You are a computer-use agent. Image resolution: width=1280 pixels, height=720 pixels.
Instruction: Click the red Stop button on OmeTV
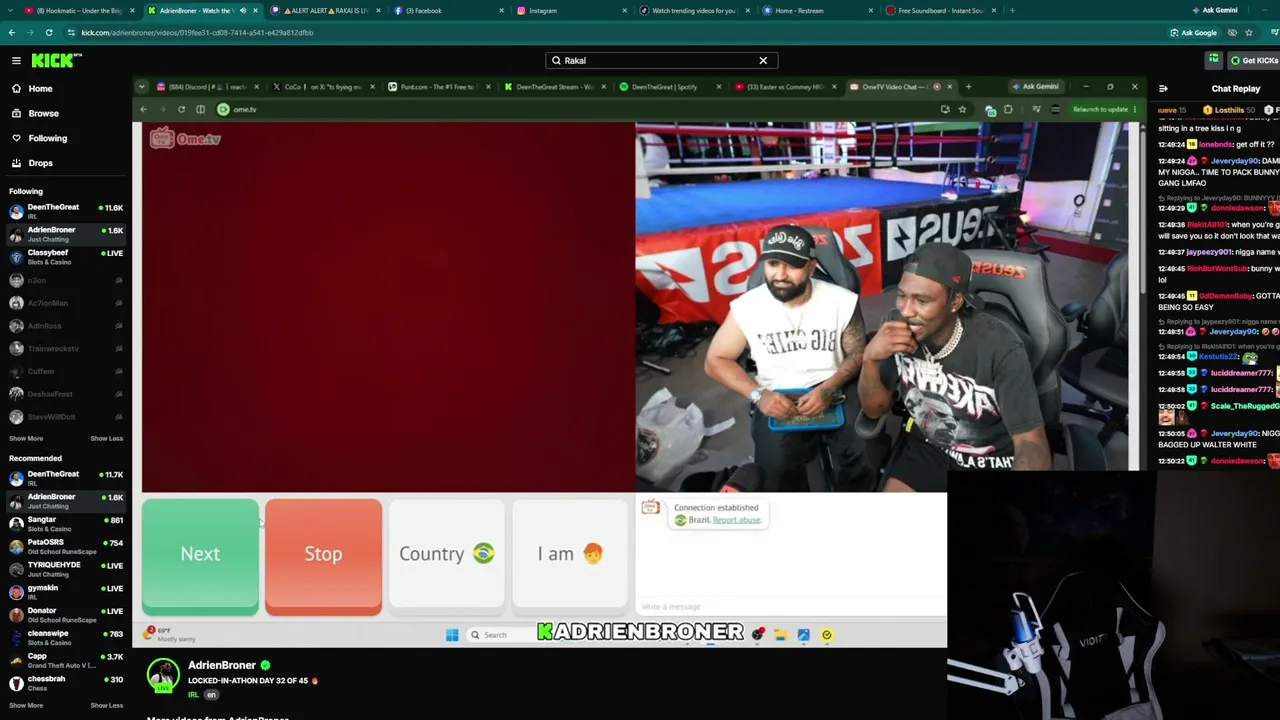(x=323, y=555)
